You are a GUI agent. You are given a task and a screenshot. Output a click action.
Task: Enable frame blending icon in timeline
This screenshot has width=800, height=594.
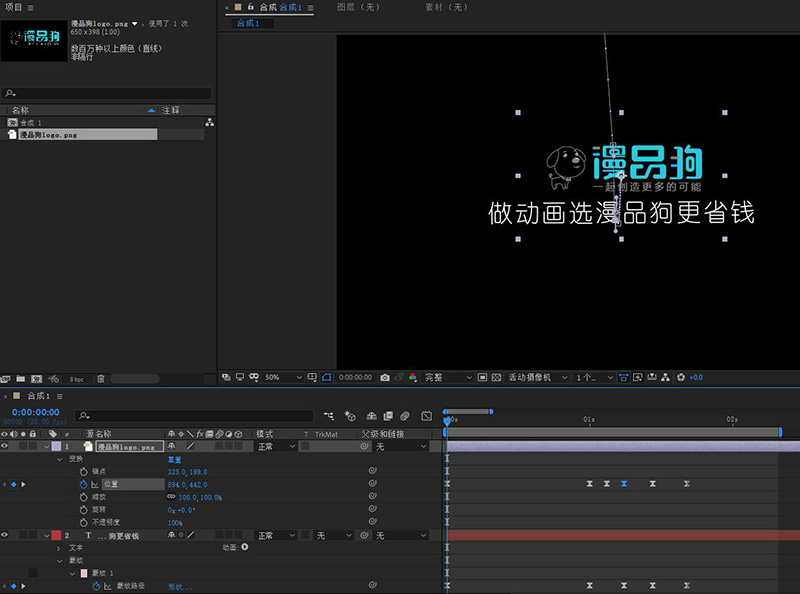(388, 416)
